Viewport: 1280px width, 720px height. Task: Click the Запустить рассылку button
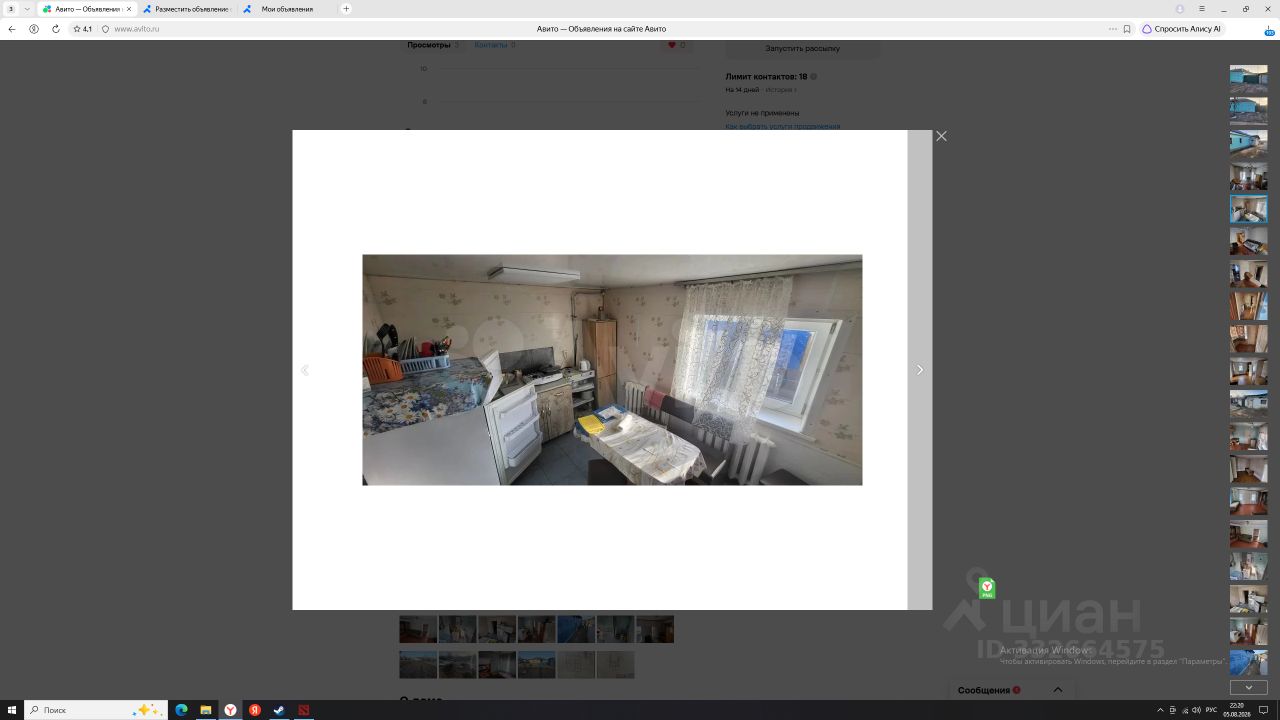click(803, 48)
